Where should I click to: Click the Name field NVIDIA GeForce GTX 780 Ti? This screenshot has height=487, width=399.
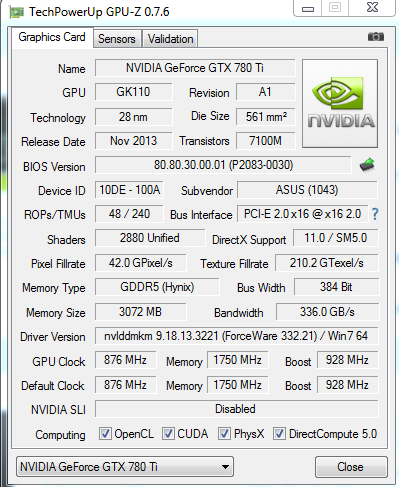click(x=195, y=68)
